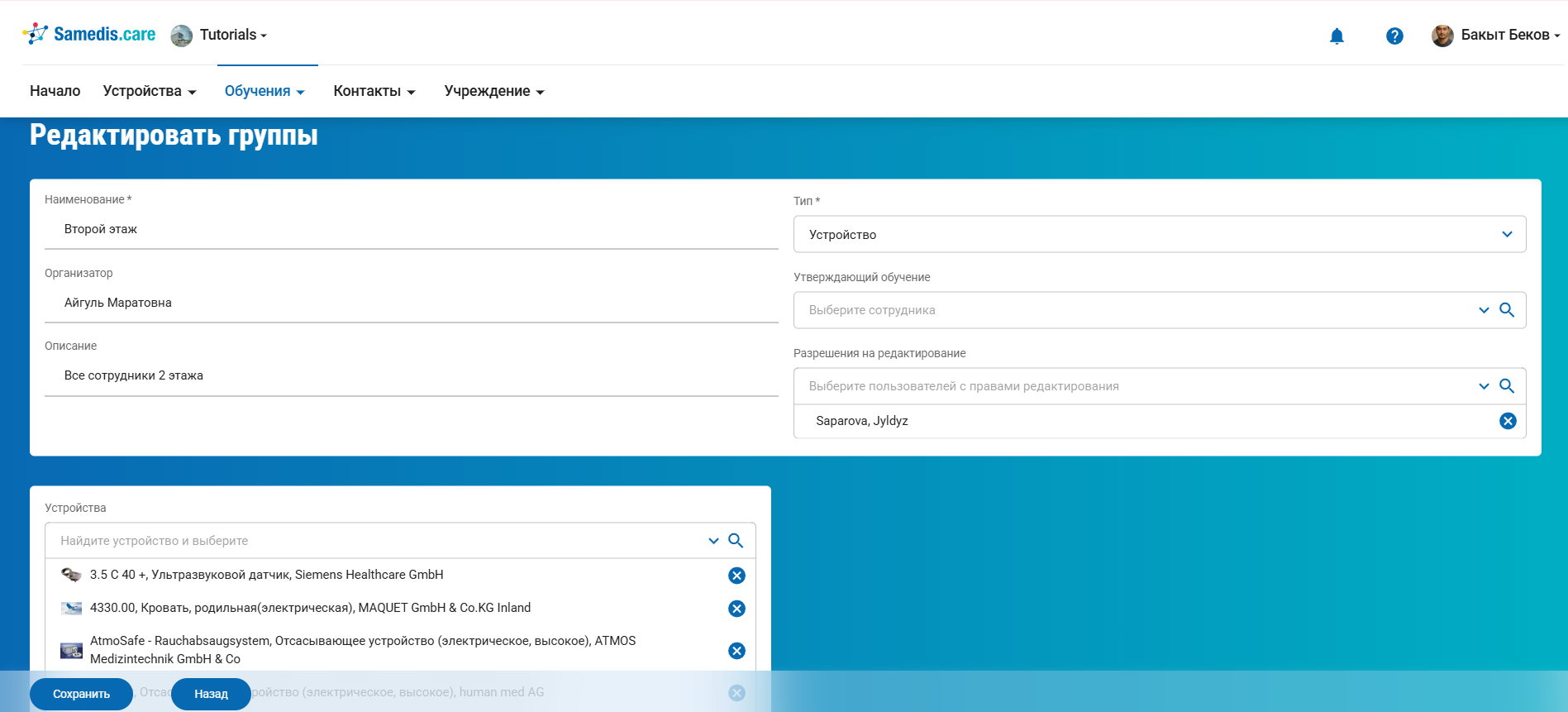
Task: Open the Тип dropdown
Action: pos(1159,235)
